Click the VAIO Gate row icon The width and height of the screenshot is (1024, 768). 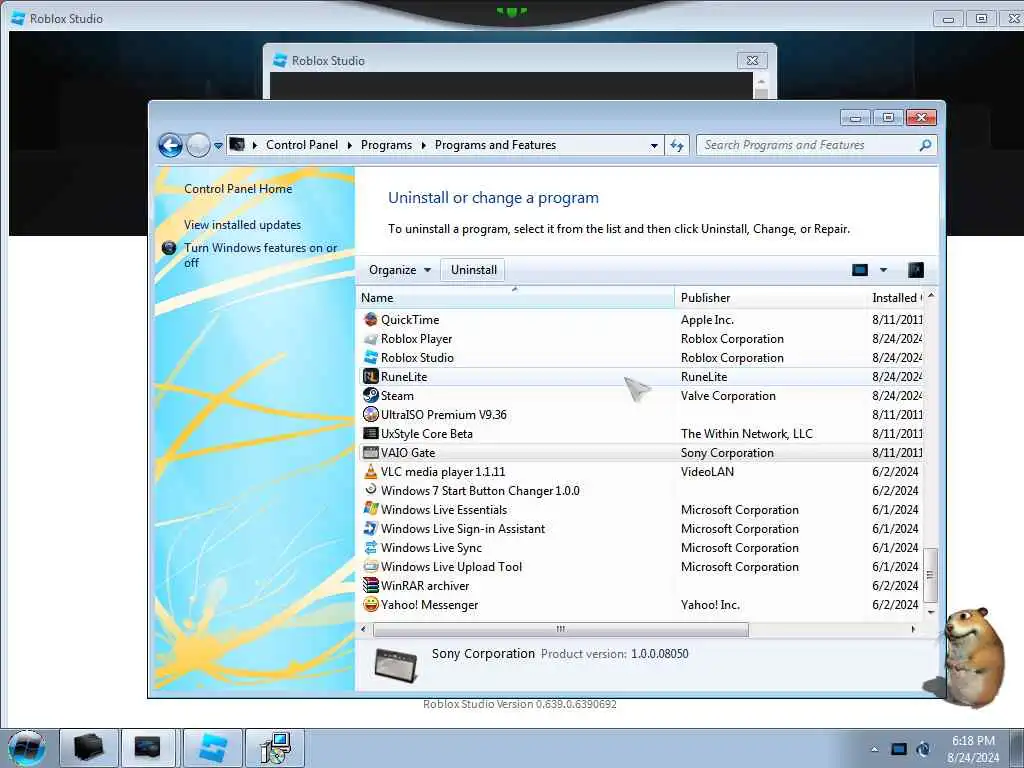371,452
